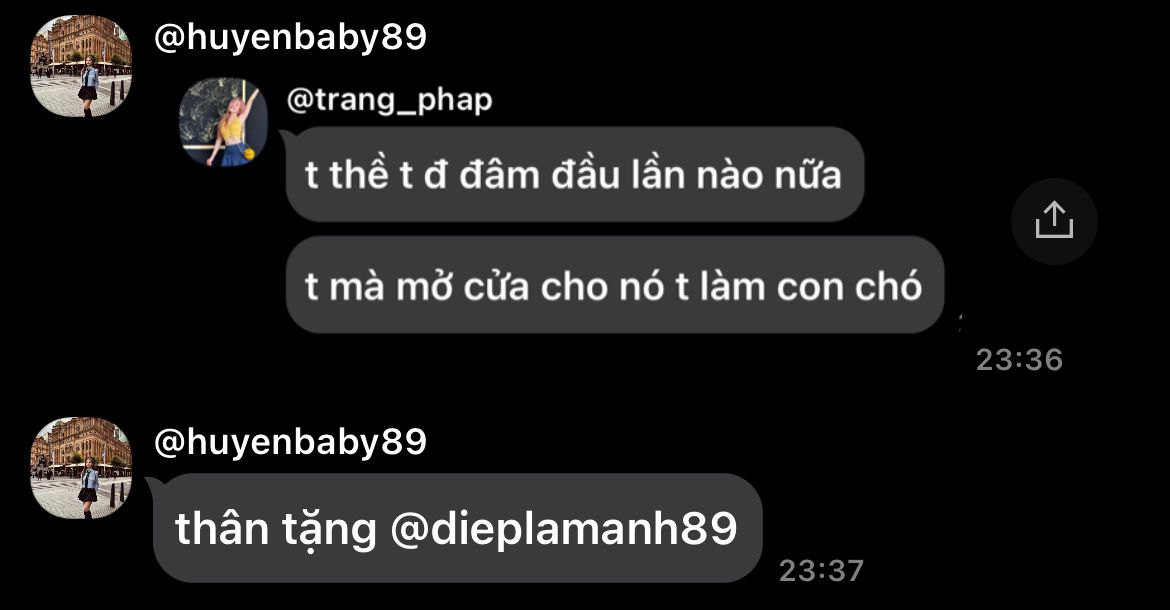Select the "thân tặng" message bubble
This screenshot has height=610, width=1170.
[457, 528]
